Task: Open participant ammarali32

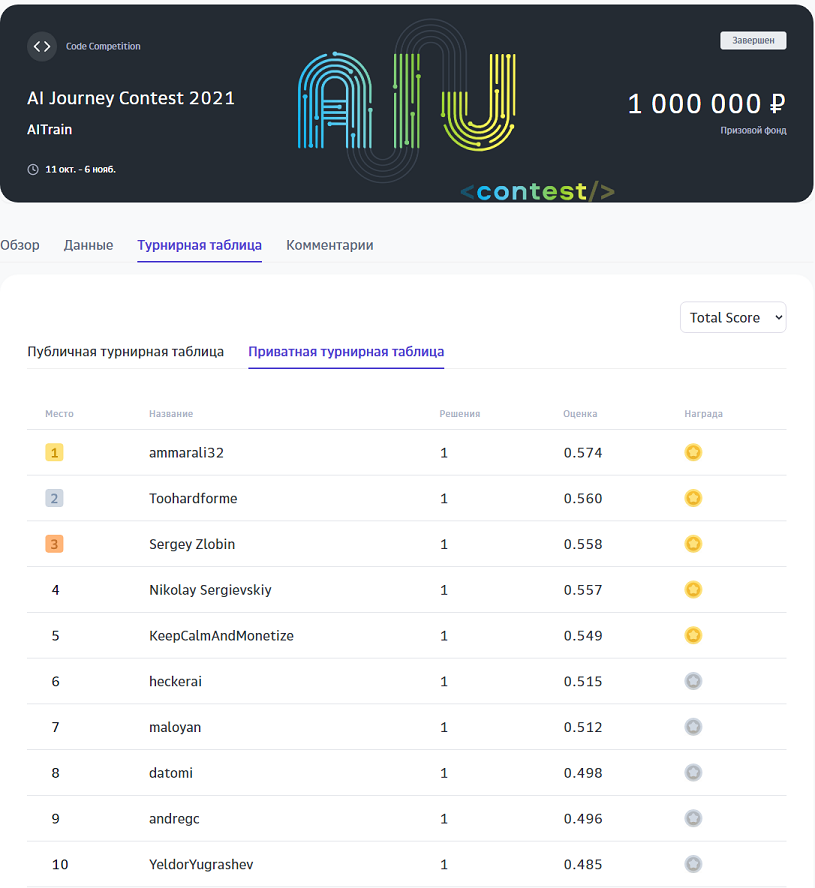Action: click(x=186, y=452)
